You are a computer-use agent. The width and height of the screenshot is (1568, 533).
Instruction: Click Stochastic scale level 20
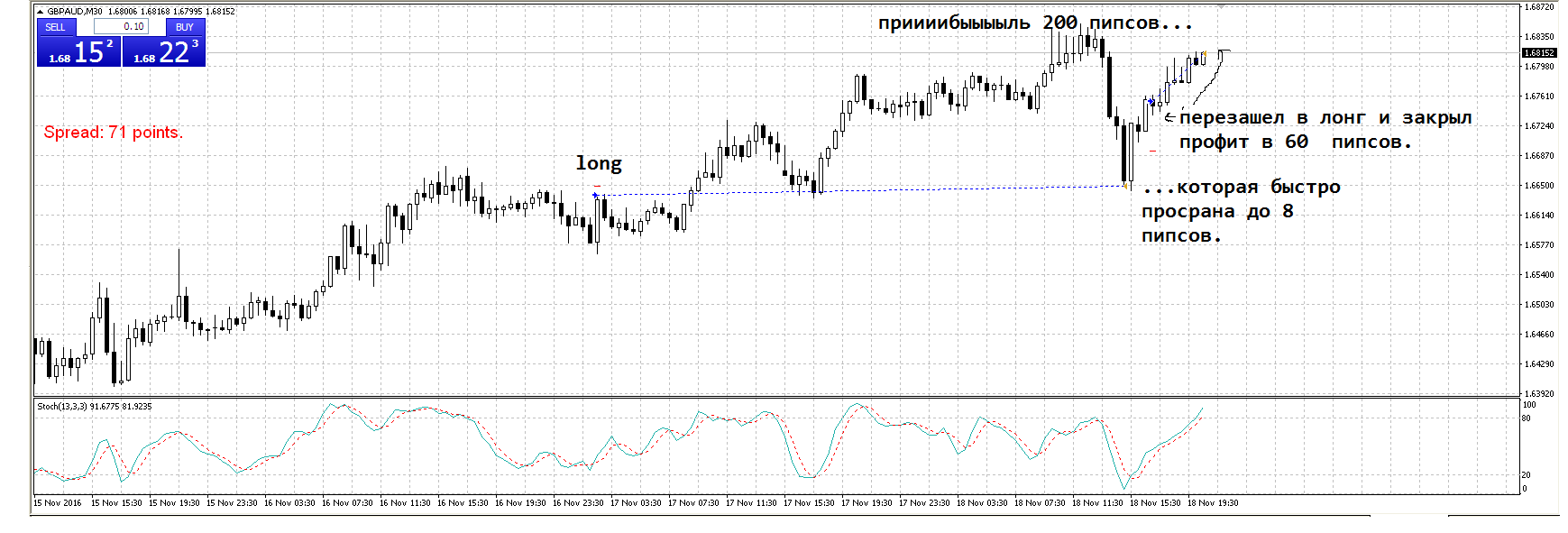click(1527, 474)
